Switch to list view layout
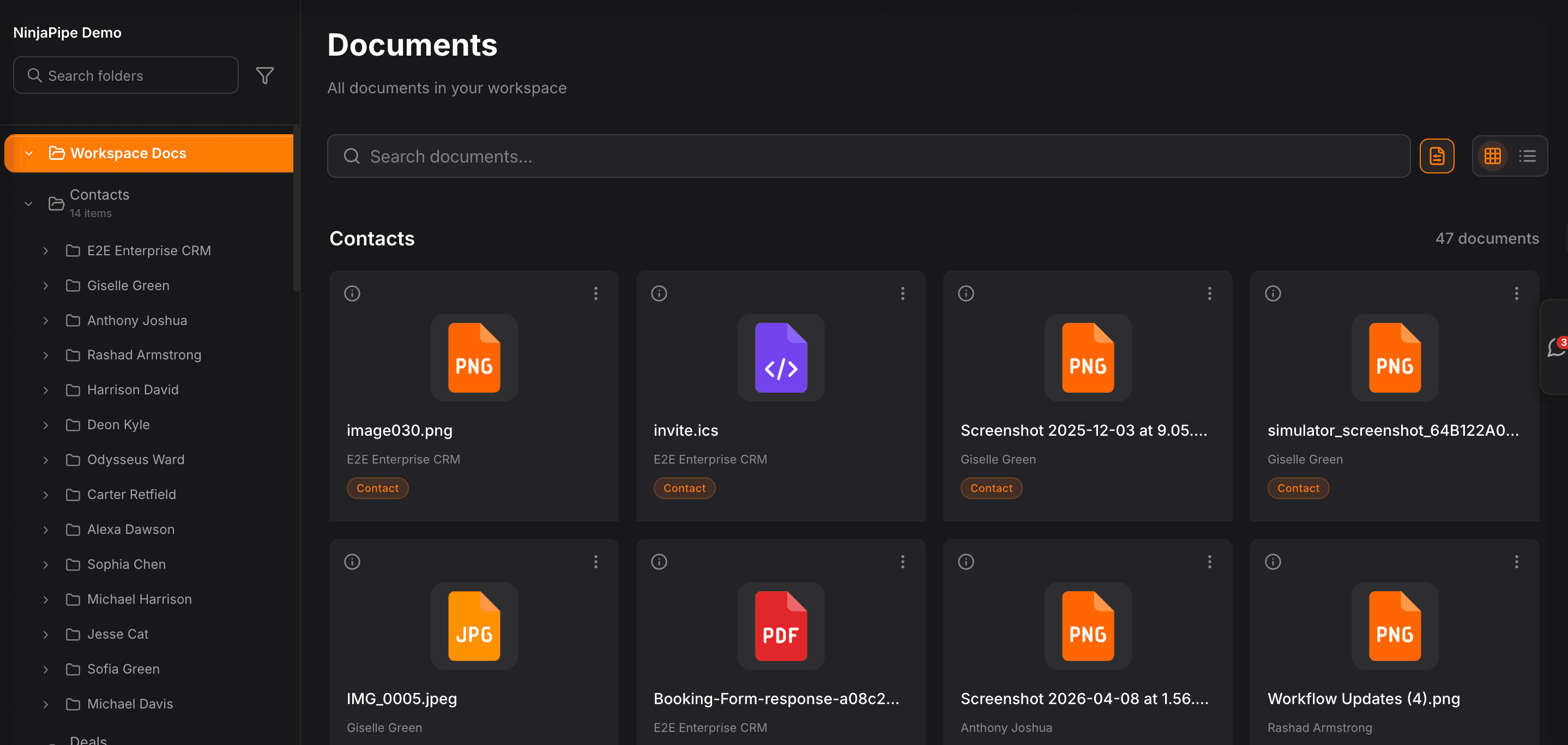This screenshot has height=745, width=1568. click(1528, 156)
